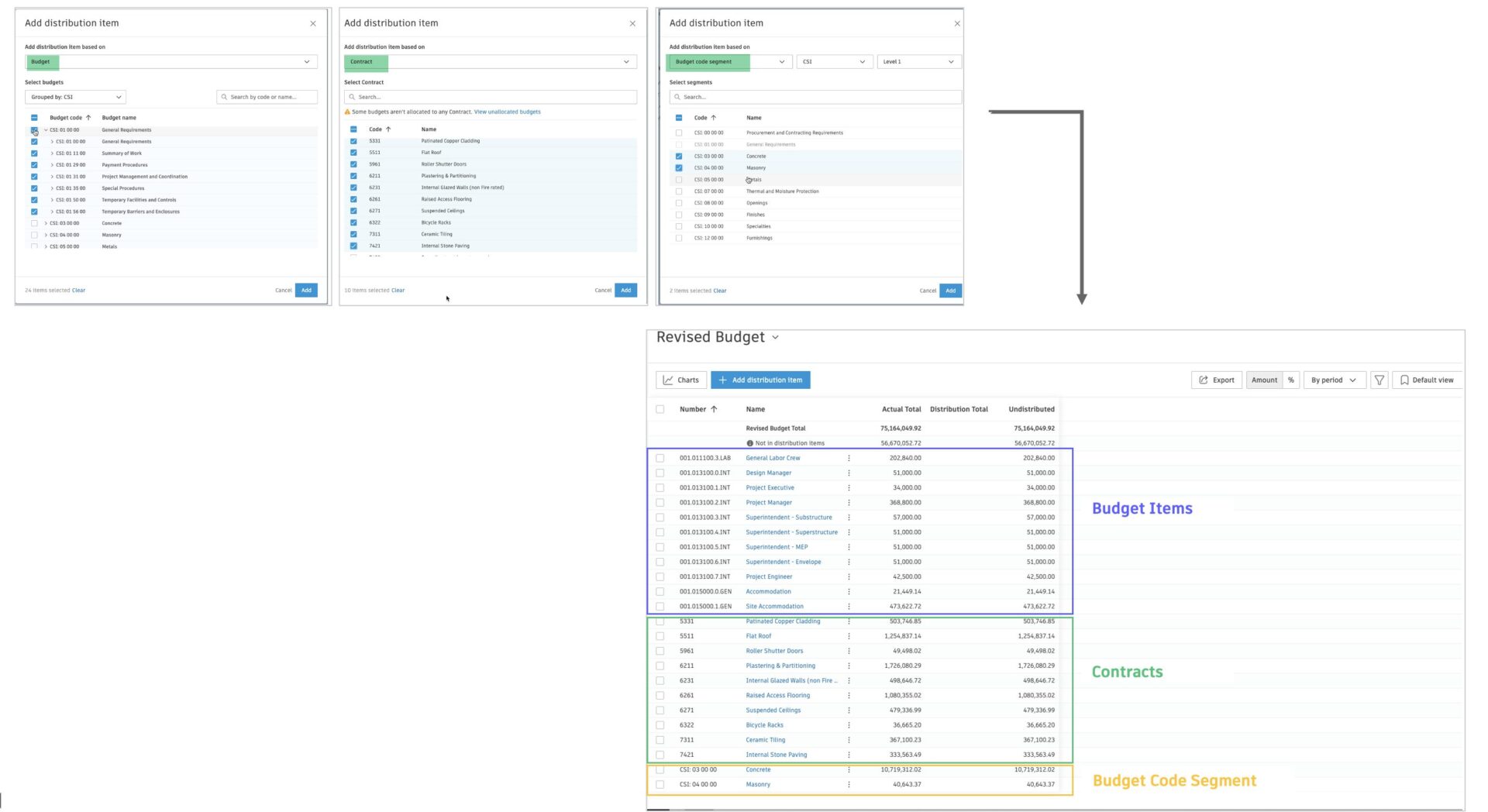Open the Grouped by: CSI dropdown
The image size is (1488, 812).
pos(75,98)
